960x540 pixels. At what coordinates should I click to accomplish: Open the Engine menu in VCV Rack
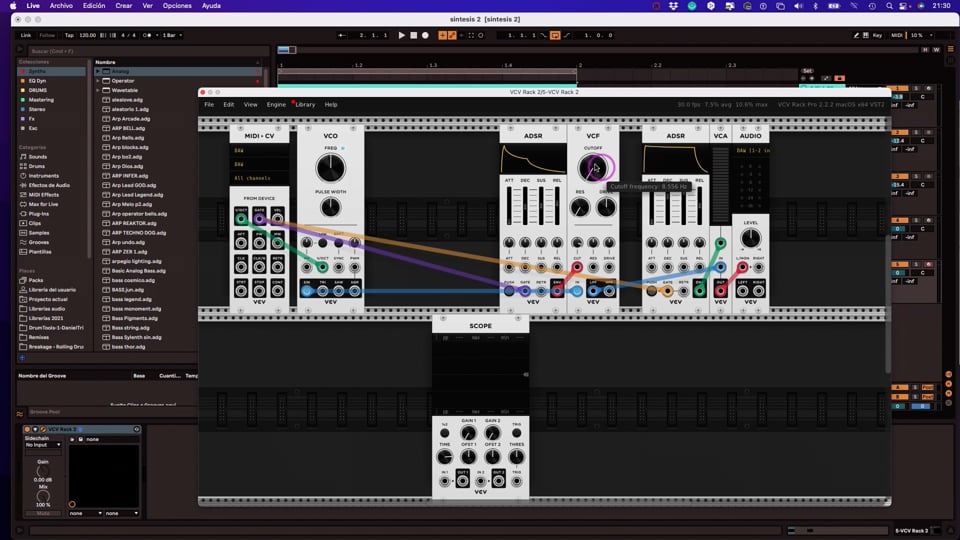(x=276, y=105)
